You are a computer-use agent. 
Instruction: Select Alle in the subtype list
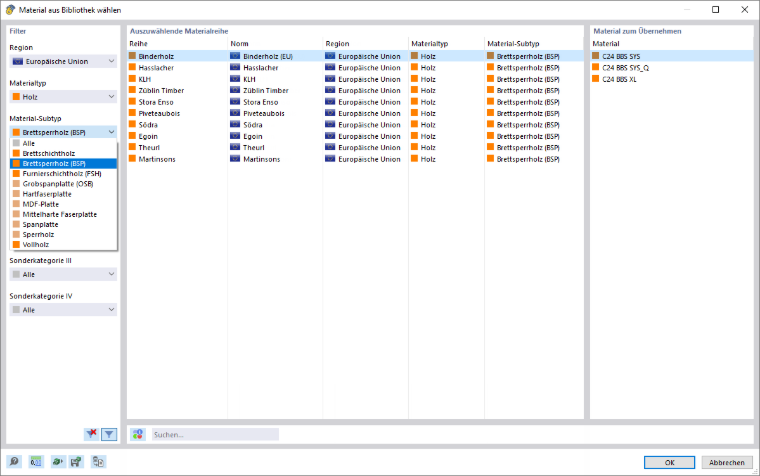(x=63, y=143)
